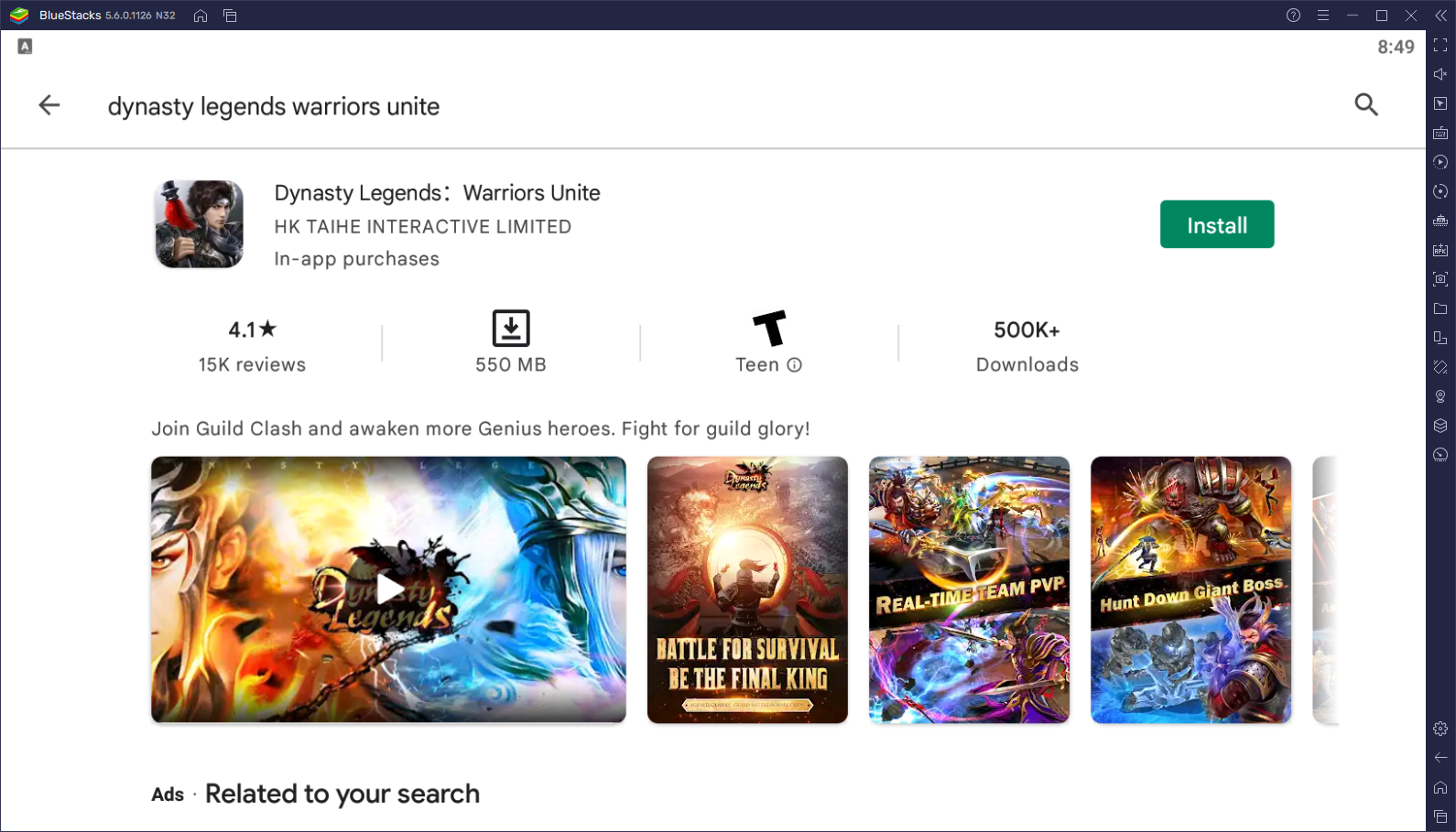Open the BlueStacks hamburger menu
Screen dimensions: 1456x832
tap(1323, 16)
